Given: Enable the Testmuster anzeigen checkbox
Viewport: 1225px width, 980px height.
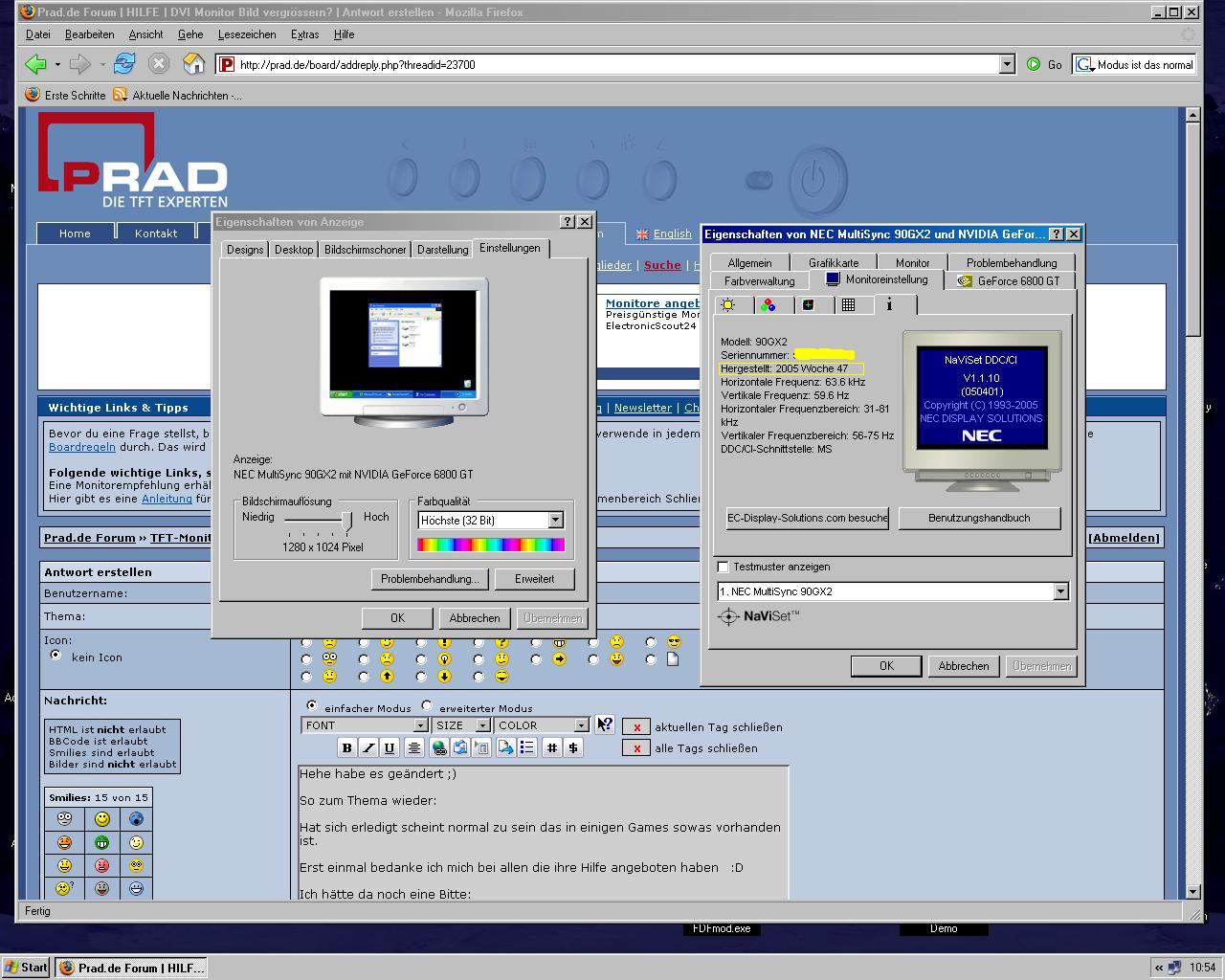Looking at the screenshot, I should [x=724, y=567].
